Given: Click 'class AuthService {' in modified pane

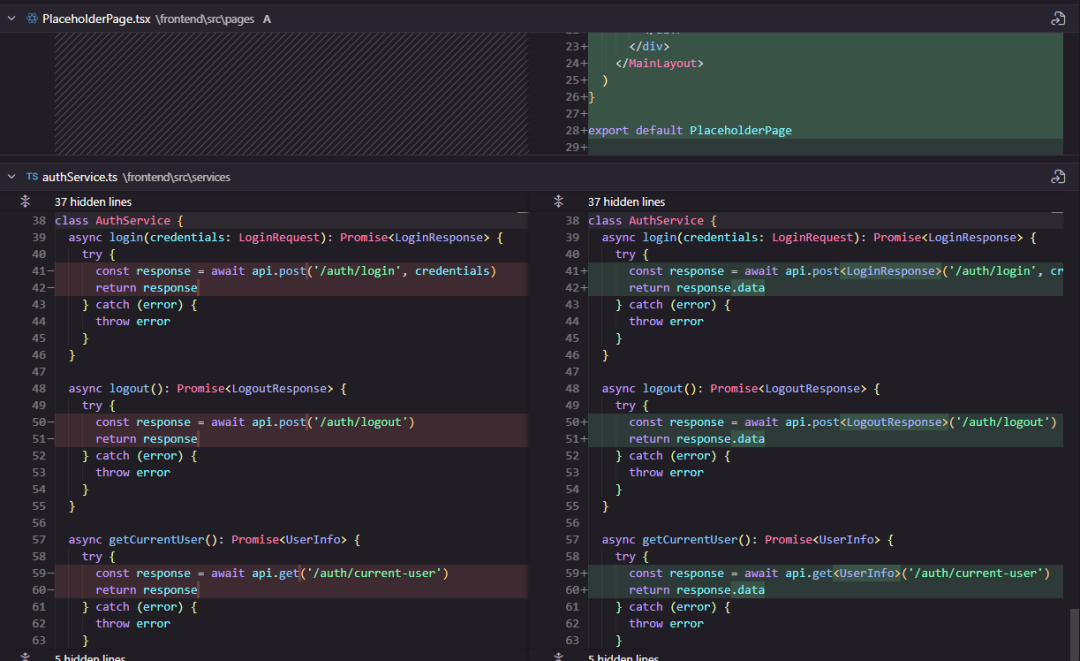Looking at the screenshot, I should coord(652,220).
